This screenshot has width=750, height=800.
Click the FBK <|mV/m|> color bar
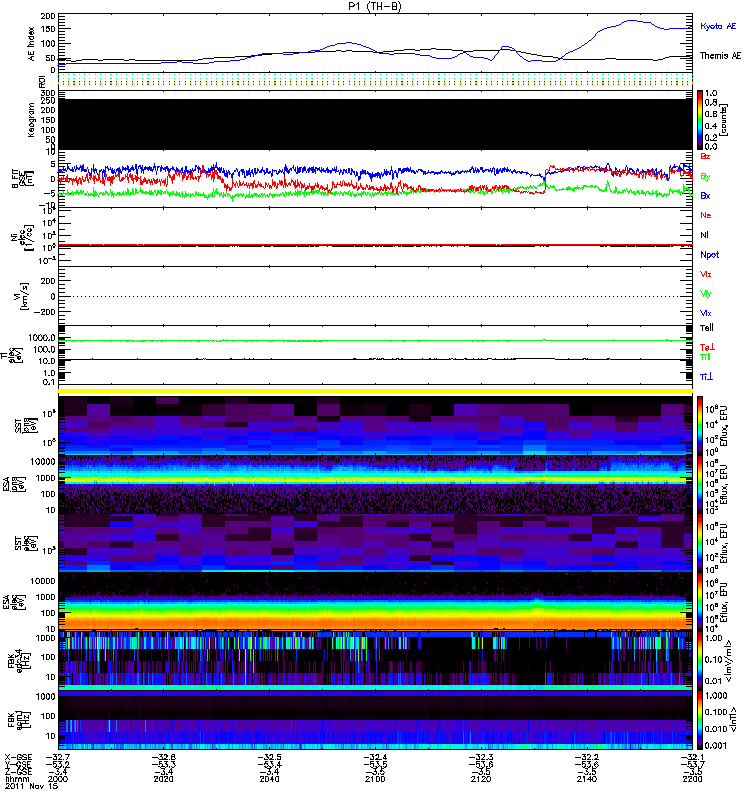coord(700,660)
